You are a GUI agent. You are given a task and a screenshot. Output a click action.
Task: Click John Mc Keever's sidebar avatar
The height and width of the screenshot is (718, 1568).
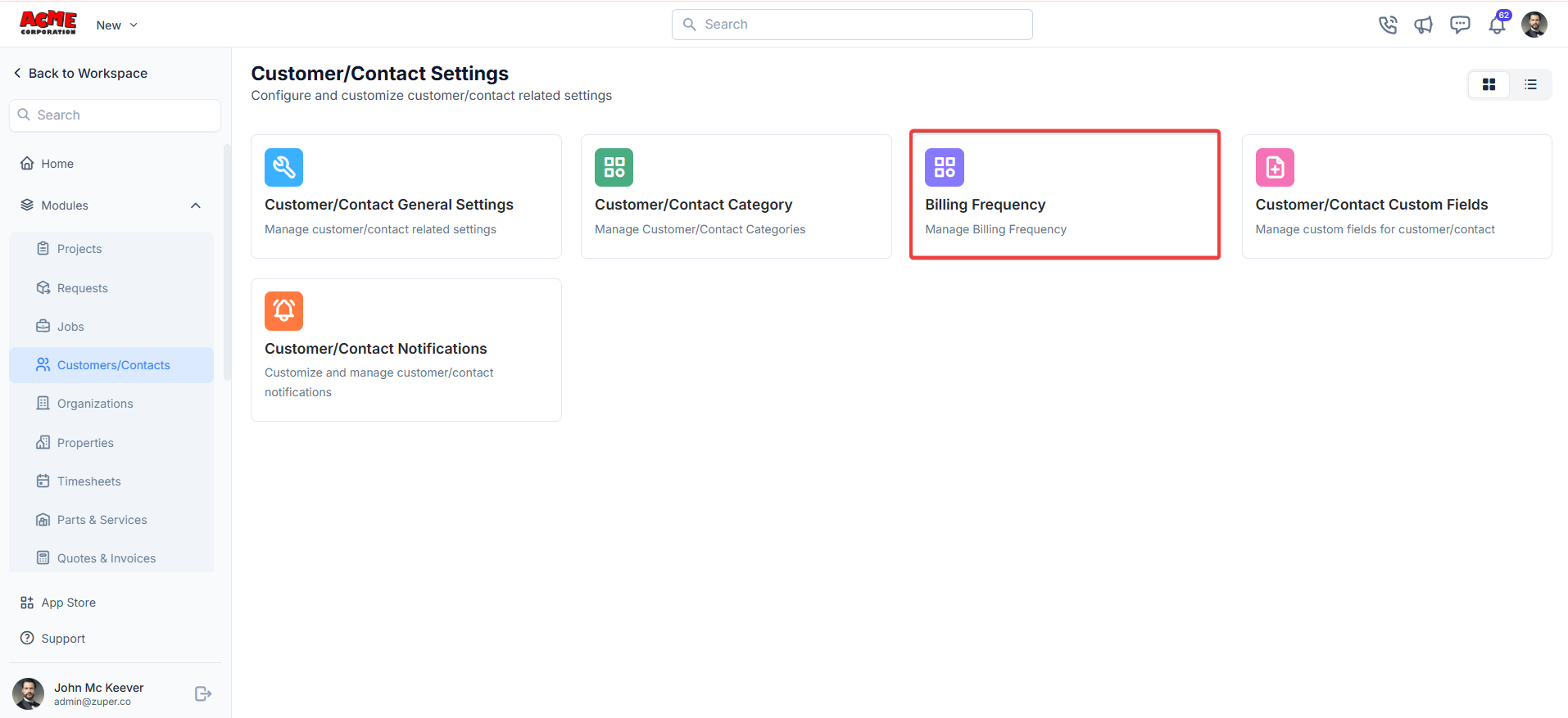pyautogui.click(x=29, y=693)
